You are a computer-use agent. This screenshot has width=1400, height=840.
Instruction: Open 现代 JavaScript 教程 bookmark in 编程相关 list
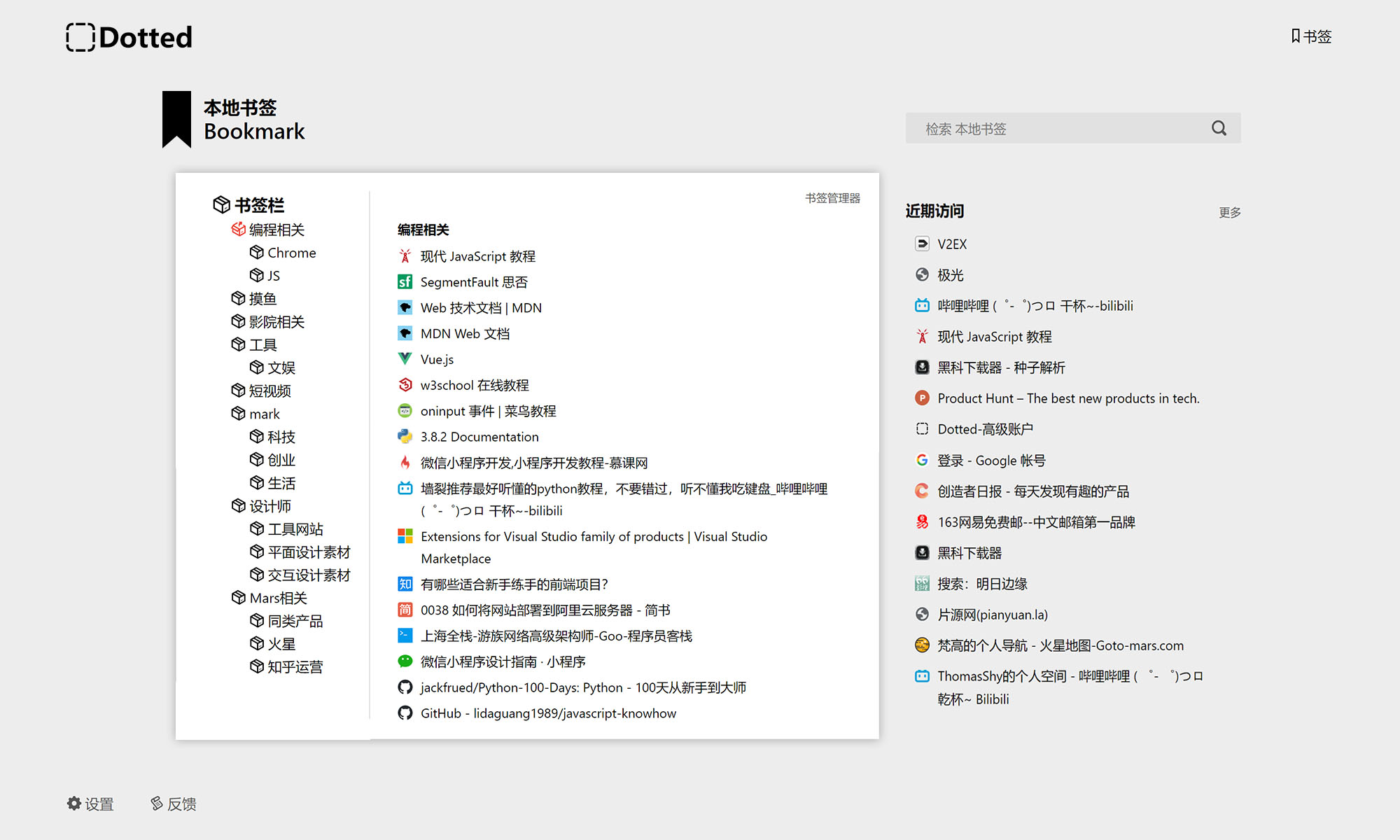(478, 256)
